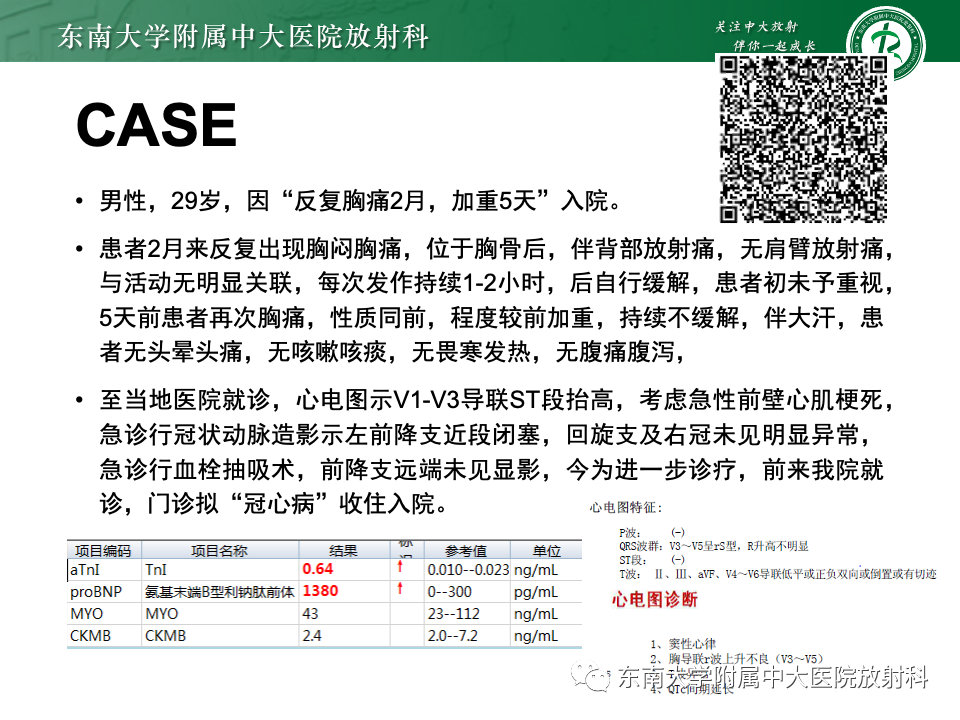Click the T波 Ⅱ、Ⅲ、aVF line
Image resolution: width=960 pixels, height=720 pixels.
[x=778, y=574]
